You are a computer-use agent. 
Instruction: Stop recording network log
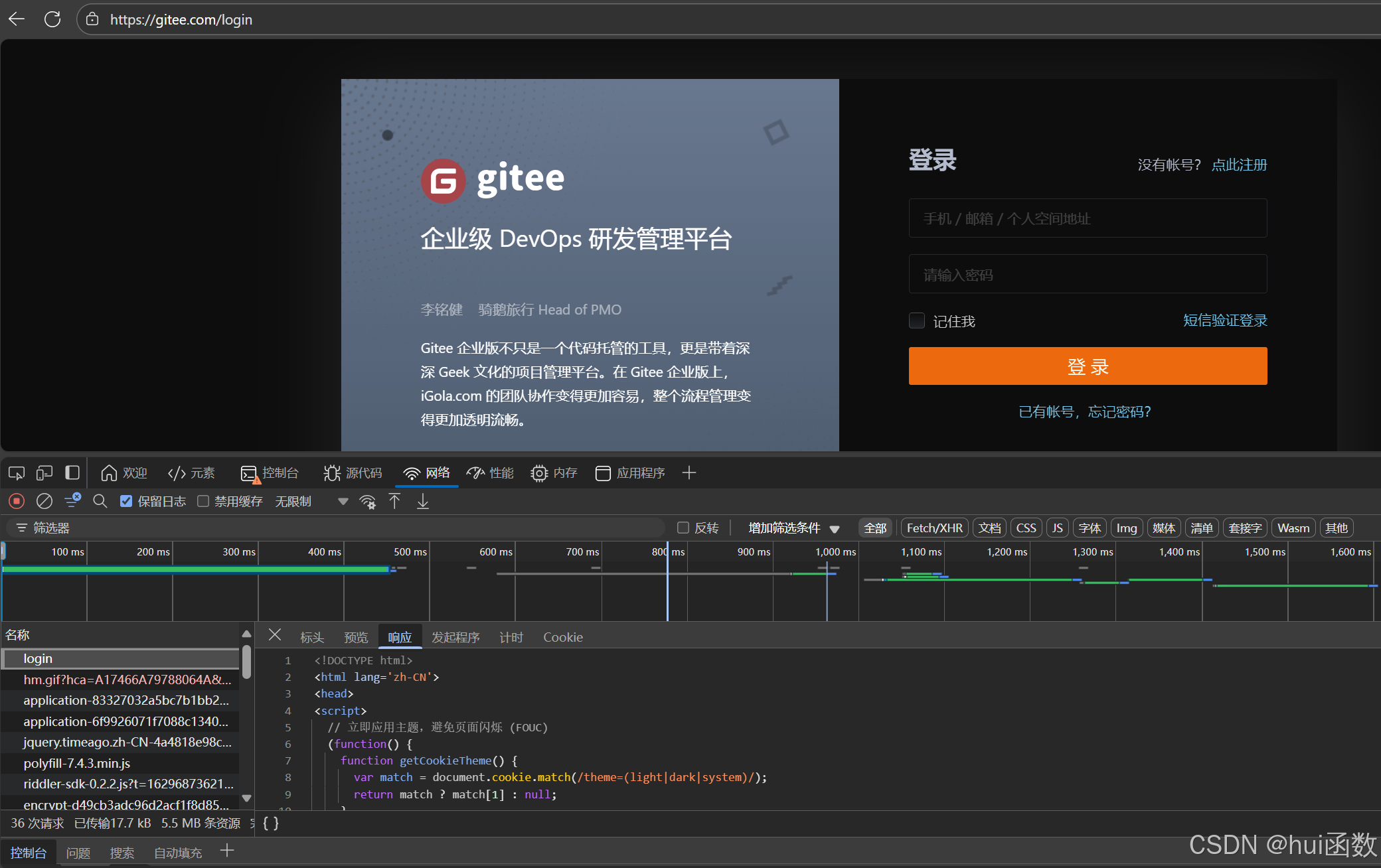[17, 501]
